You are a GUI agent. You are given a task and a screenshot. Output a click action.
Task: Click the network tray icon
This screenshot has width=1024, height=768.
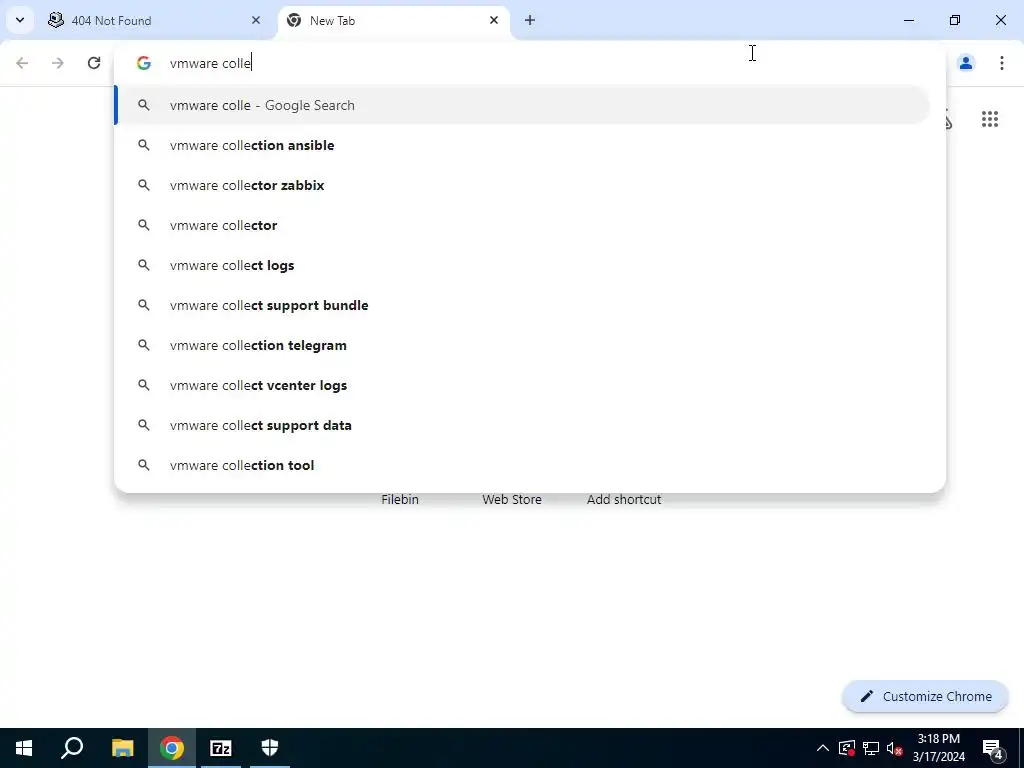click(x=871, y=748)
